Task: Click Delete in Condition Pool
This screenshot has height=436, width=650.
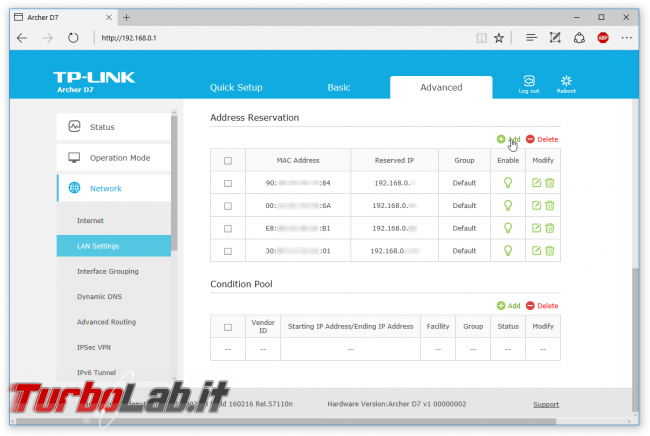Action: click(x=542, y=305)
